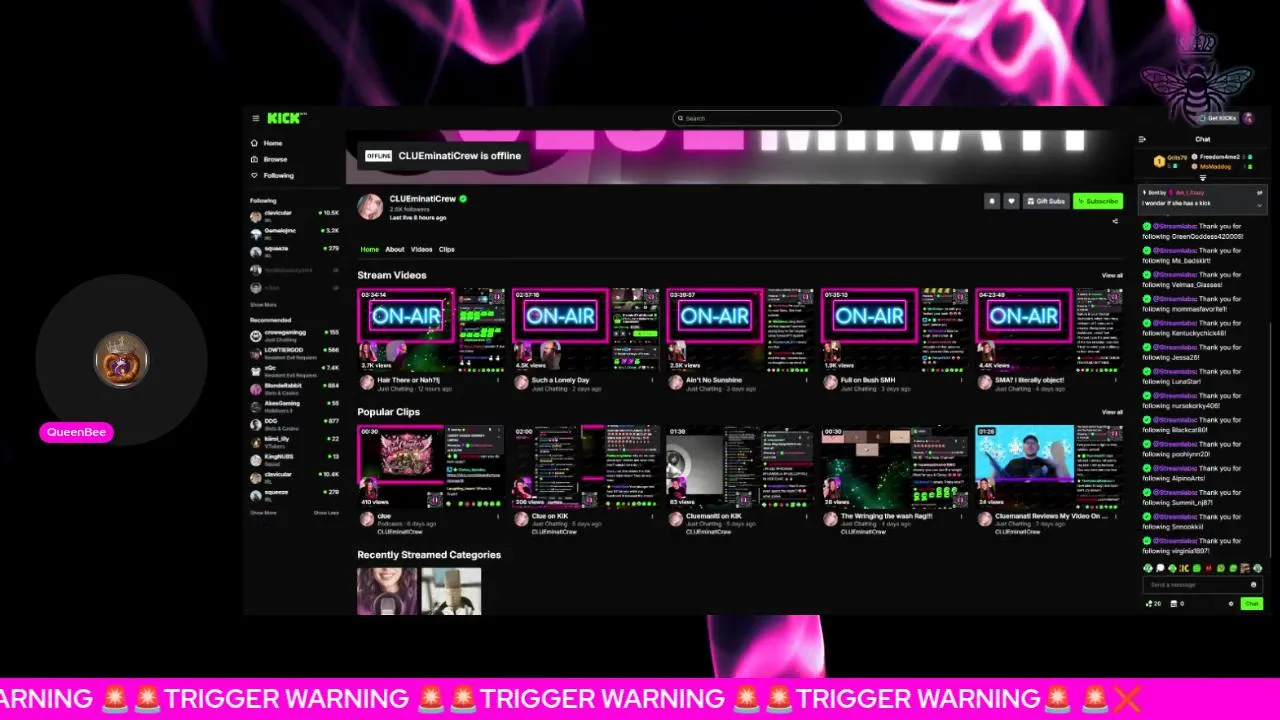Click the collapse chat icon beside Chat
This screenshot has height=720, width=1280.
pyautogui.click(x=1143, y=139)
